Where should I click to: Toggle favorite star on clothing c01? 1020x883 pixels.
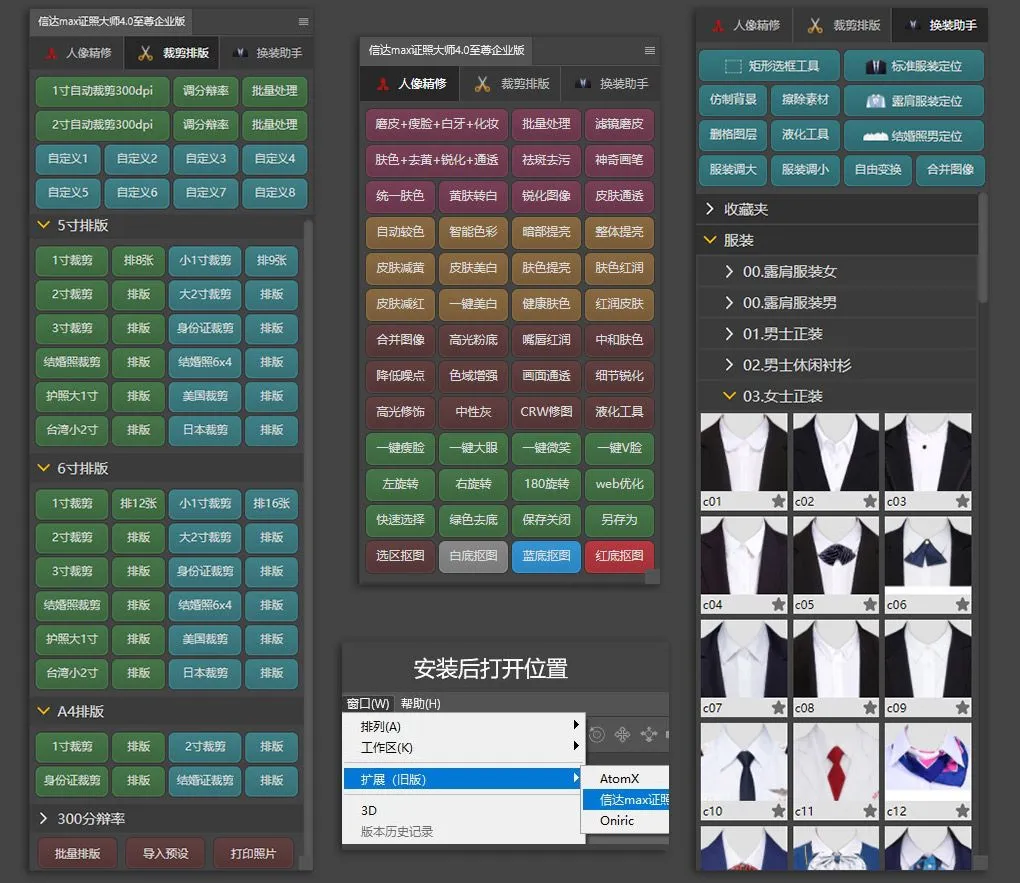point(778,501)
